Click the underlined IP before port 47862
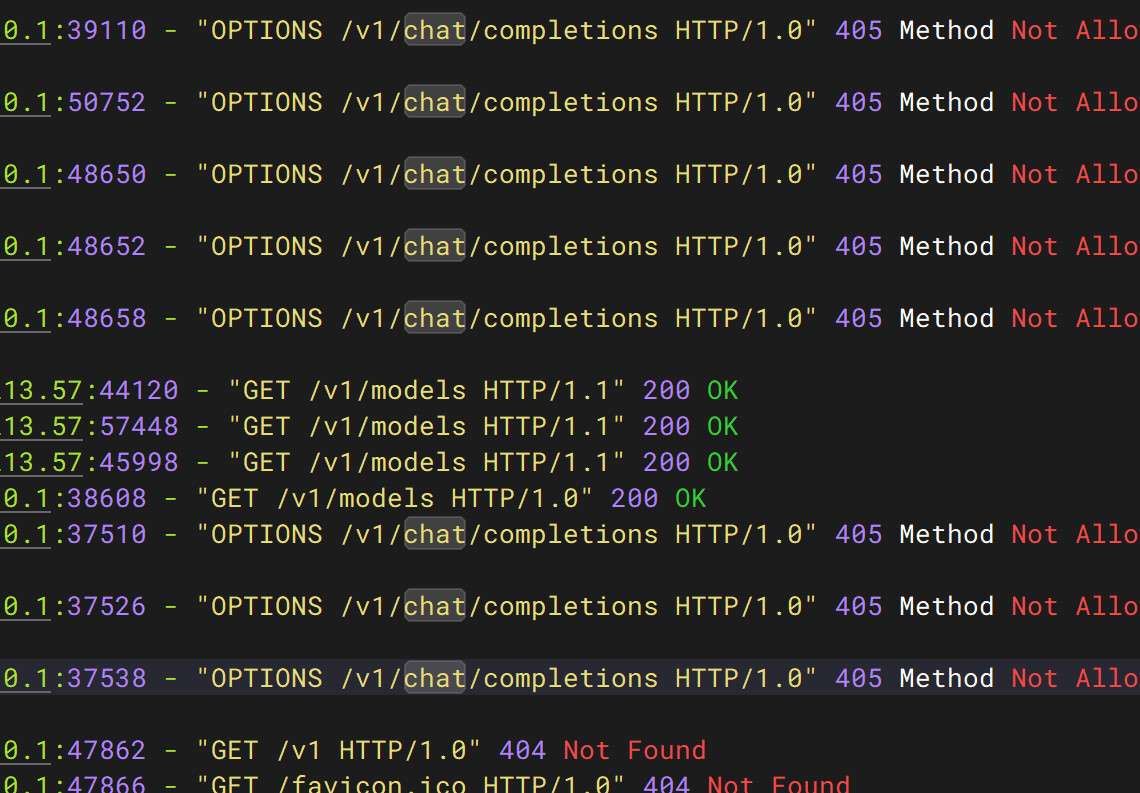Viewport: 1140px width, 793px height. tap(25, 751)
